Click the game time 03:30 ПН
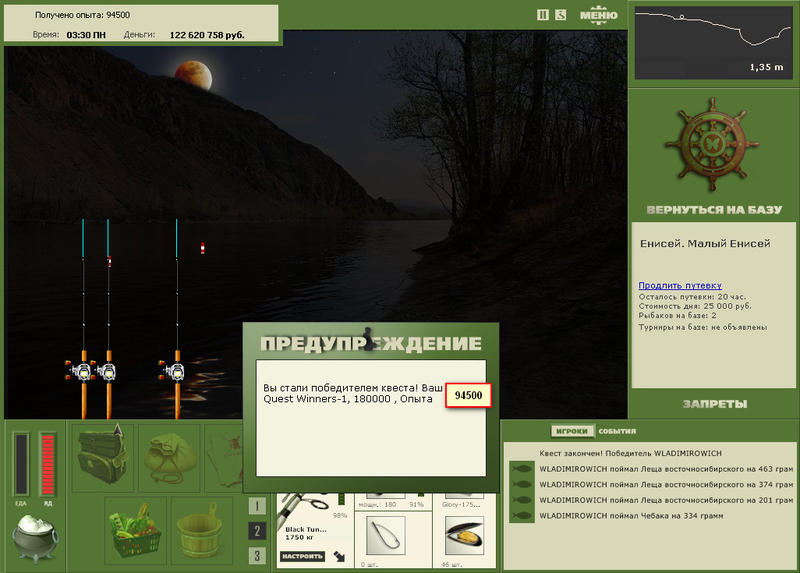Screen dimensions: 800x573 pyautogui.click(x=86, y=35)
